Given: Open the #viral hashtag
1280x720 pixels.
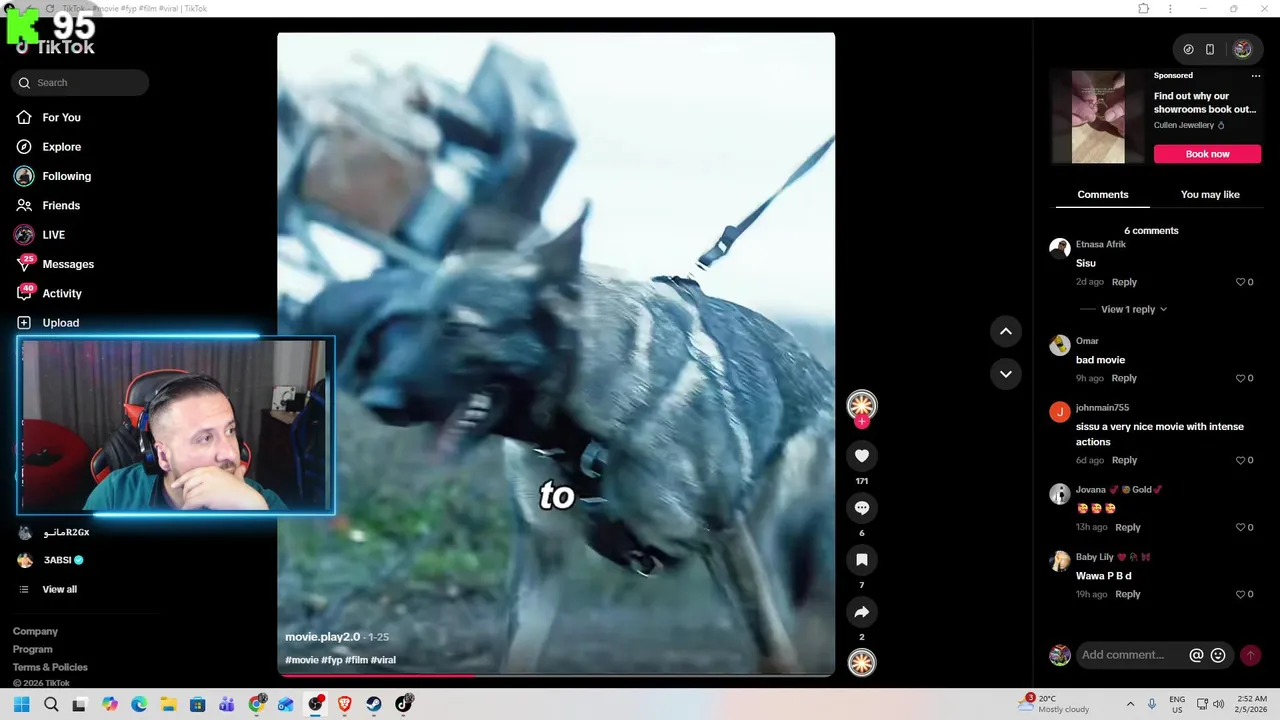Looking at the screenshot, I should pos(383,660).
